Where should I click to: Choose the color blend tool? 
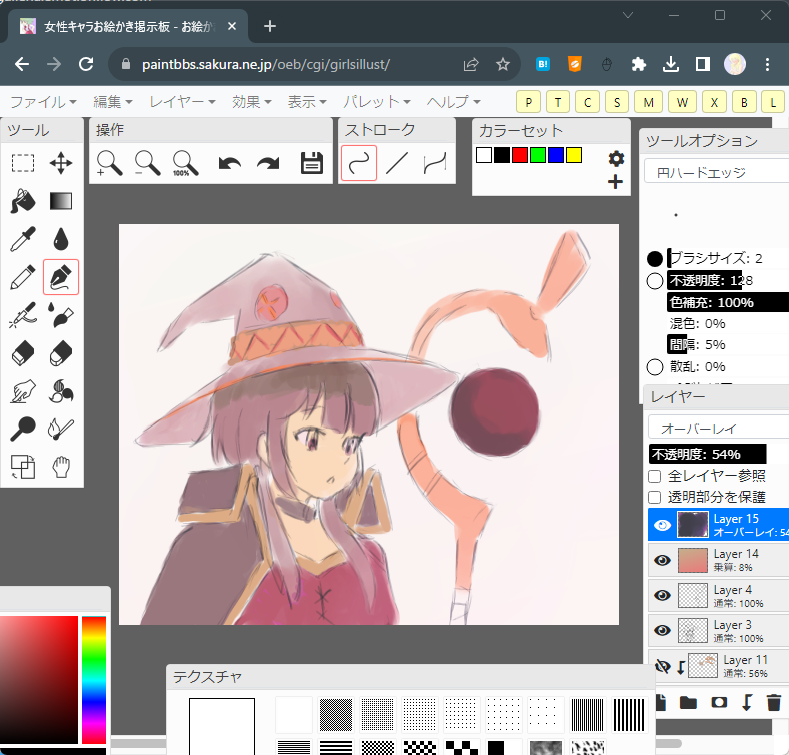coord(61,391)
